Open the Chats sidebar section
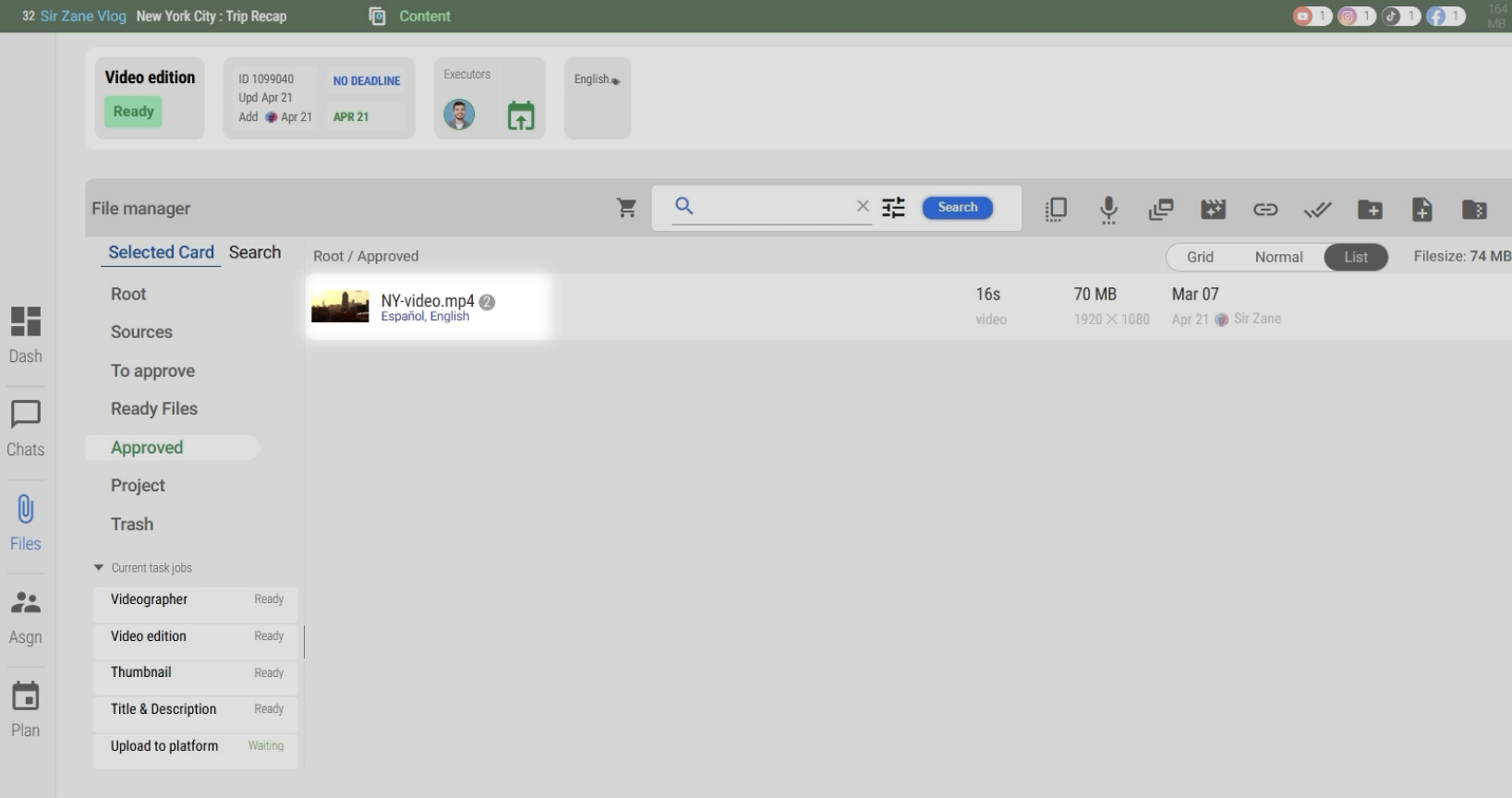 coord(25,429)
